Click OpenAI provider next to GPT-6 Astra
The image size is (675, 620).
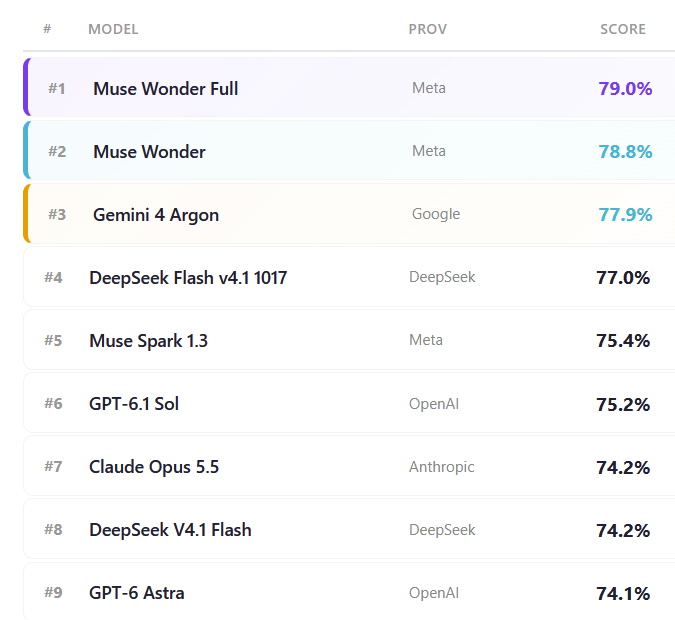(x=434, y=593)
